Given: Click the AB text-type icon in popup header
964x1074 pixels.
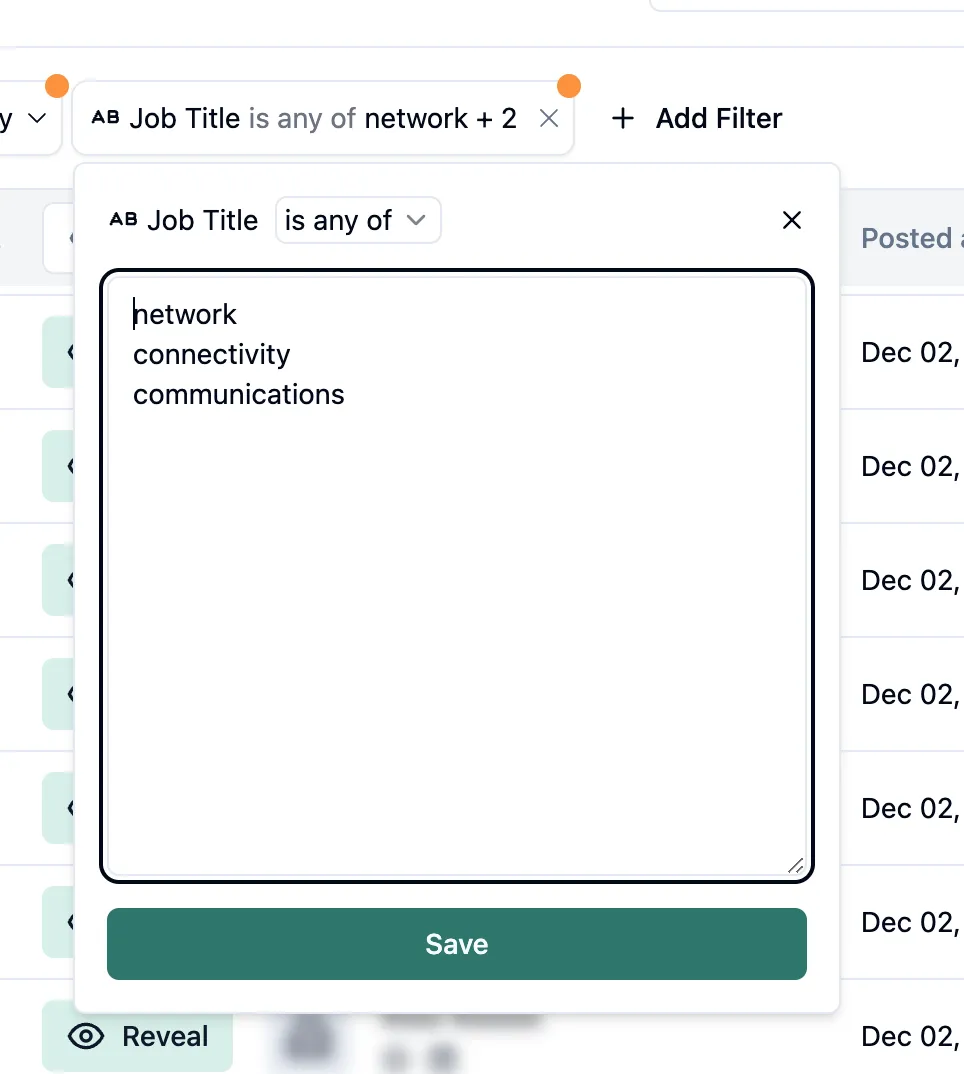Looking at the screenshot, I should pos(122,220).
